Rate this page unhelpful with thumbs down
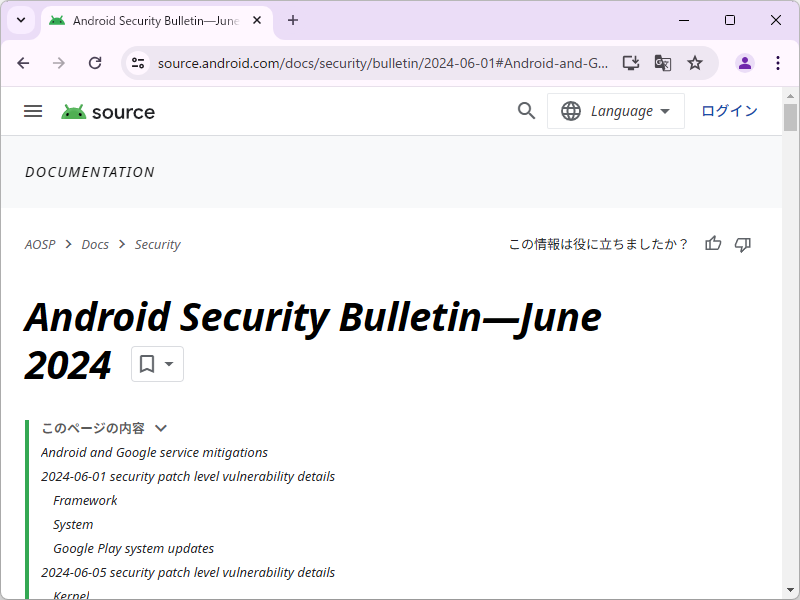This screenshot has height=600, width=800. click(743, 243)
